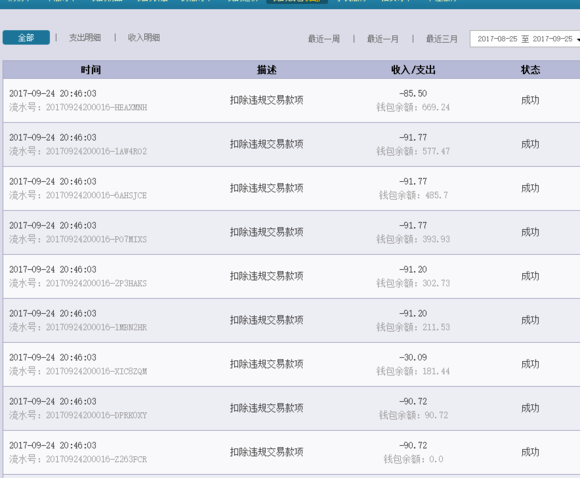Click 成功 status in the -85.50 row

(x=530, y=100)
